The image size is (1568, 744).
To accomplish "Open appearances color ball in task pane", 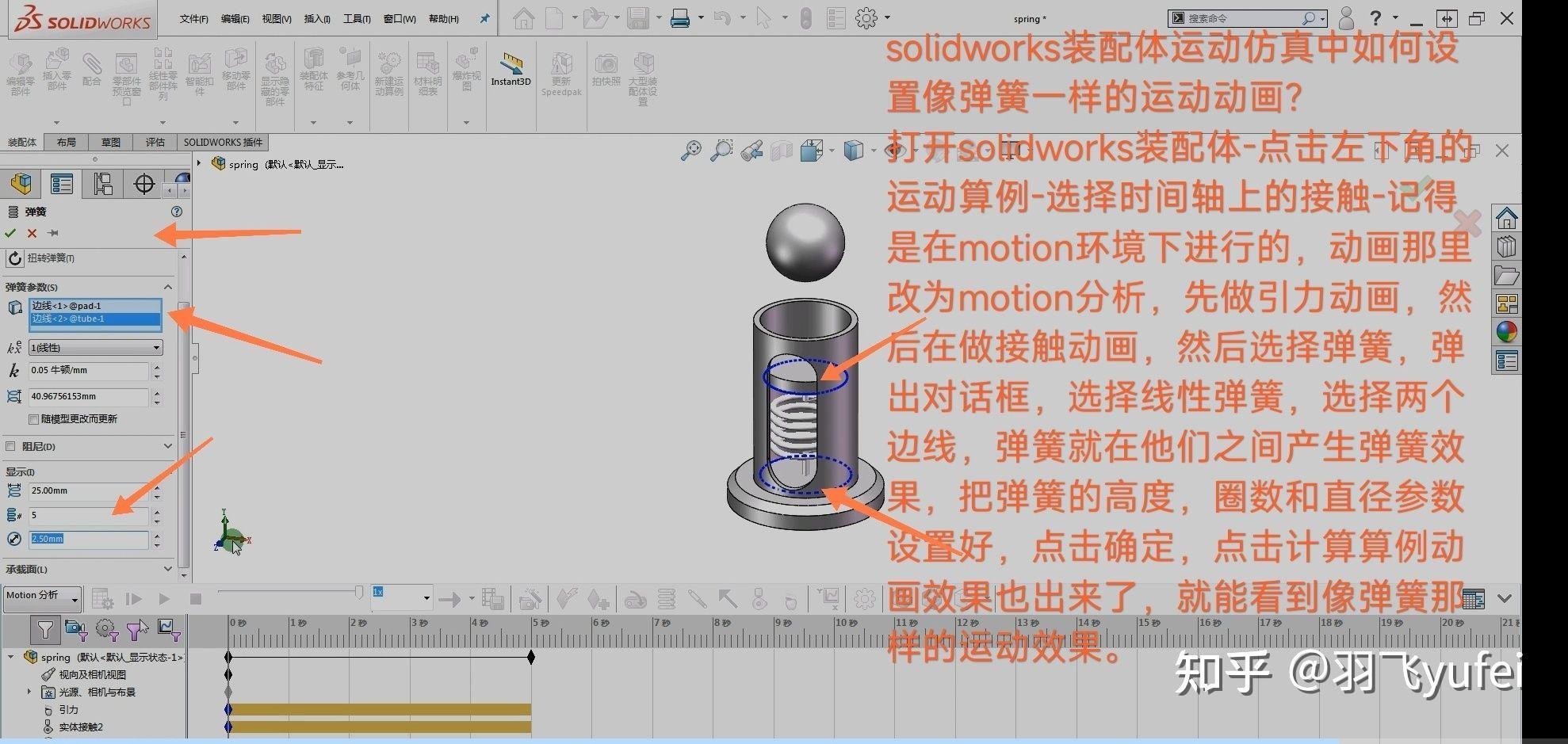I will coord(1506,332).
